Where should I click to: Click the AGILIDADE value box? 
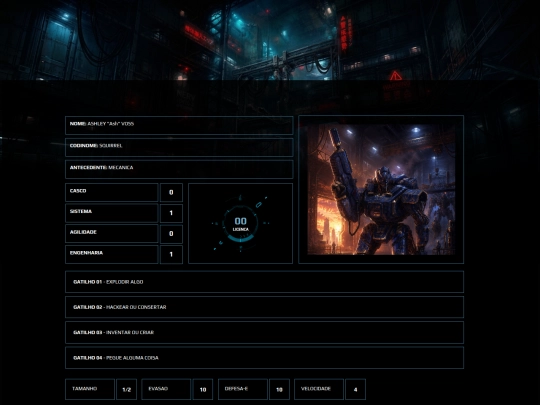point(171,233)
